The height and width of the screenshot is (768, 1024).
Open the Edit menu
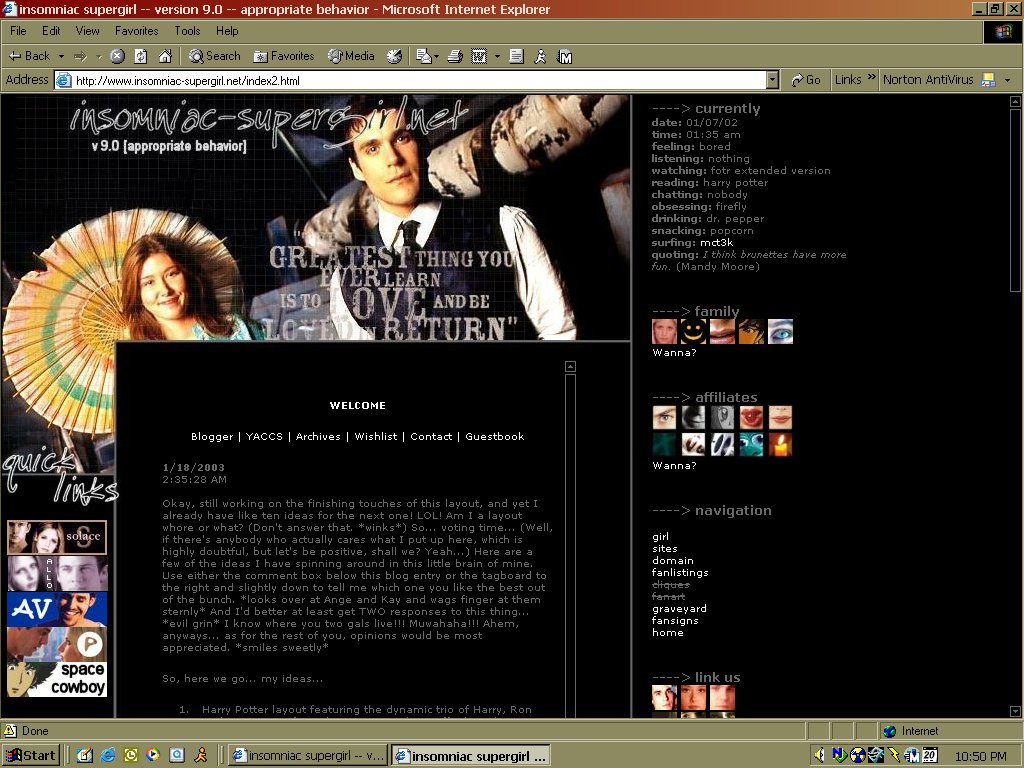pyautogui.click(x=51, y=31)
